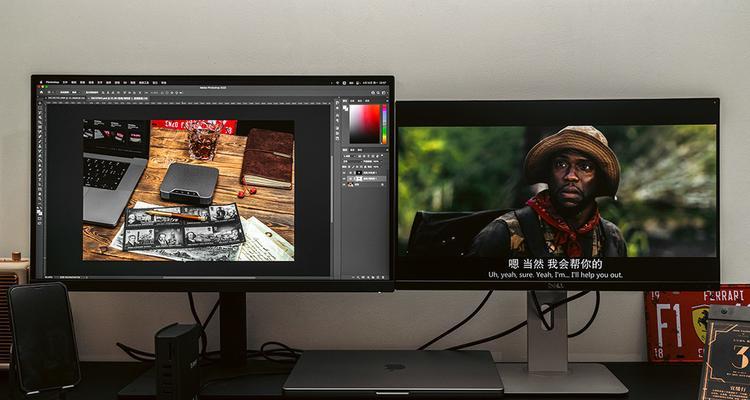Click the top icon in the collapsed panel strip
750x400 pixels.
337,102
